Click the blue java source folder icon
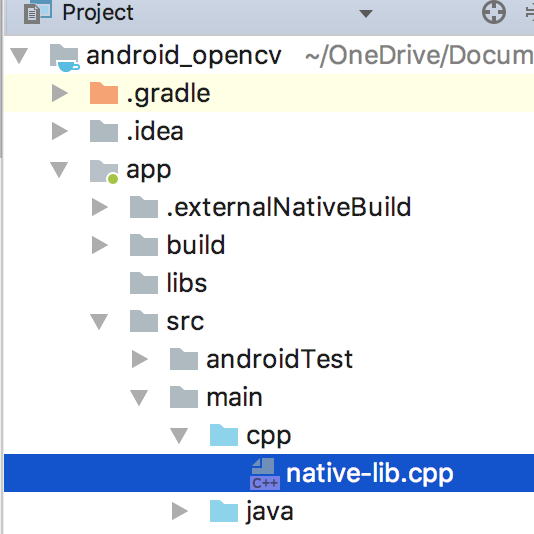This screenshot has height=534, width=534. (224, 511)
